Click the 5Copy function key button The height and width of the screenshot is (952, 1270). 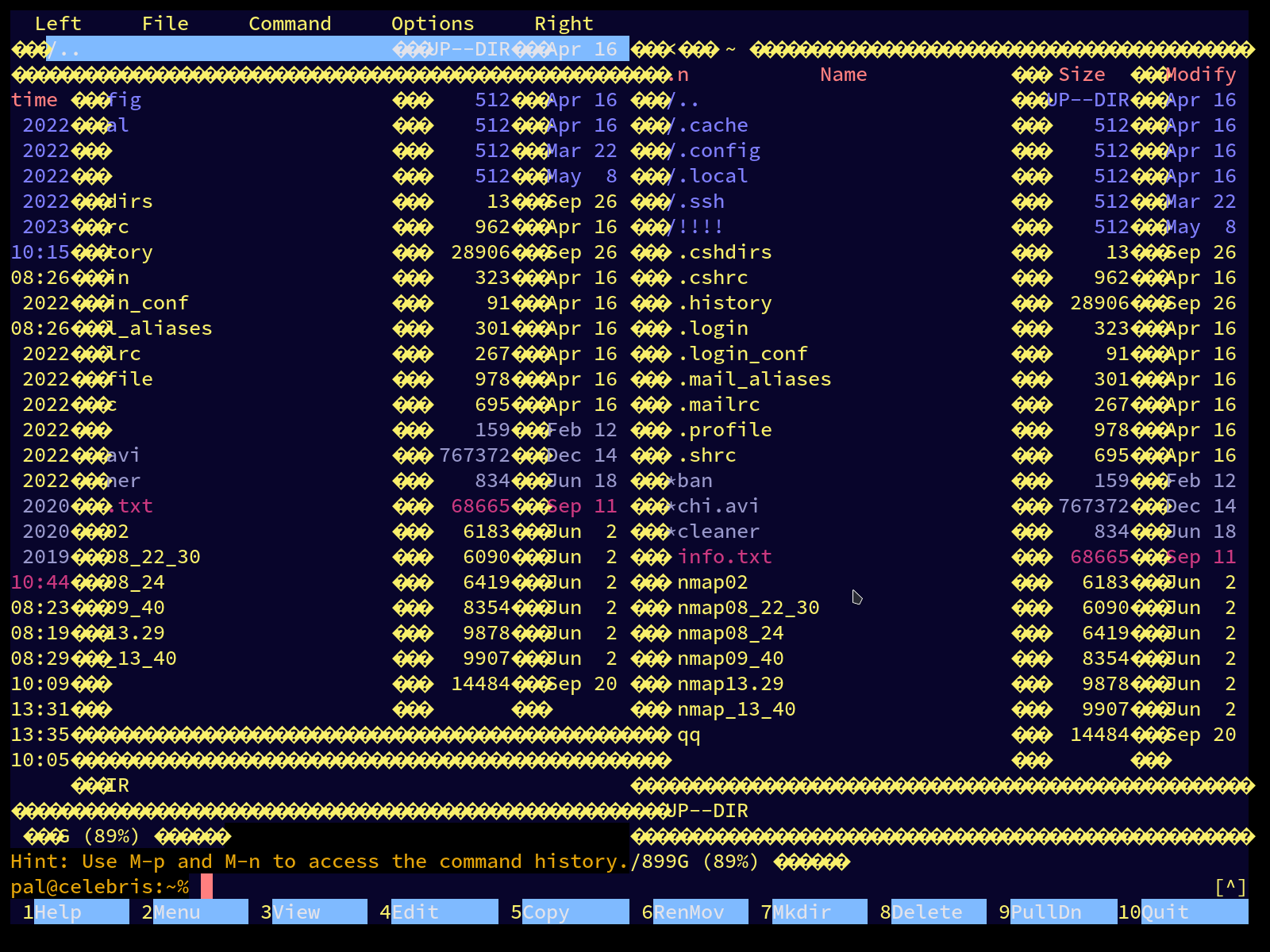pyautogui.click(x=569, y=912)
